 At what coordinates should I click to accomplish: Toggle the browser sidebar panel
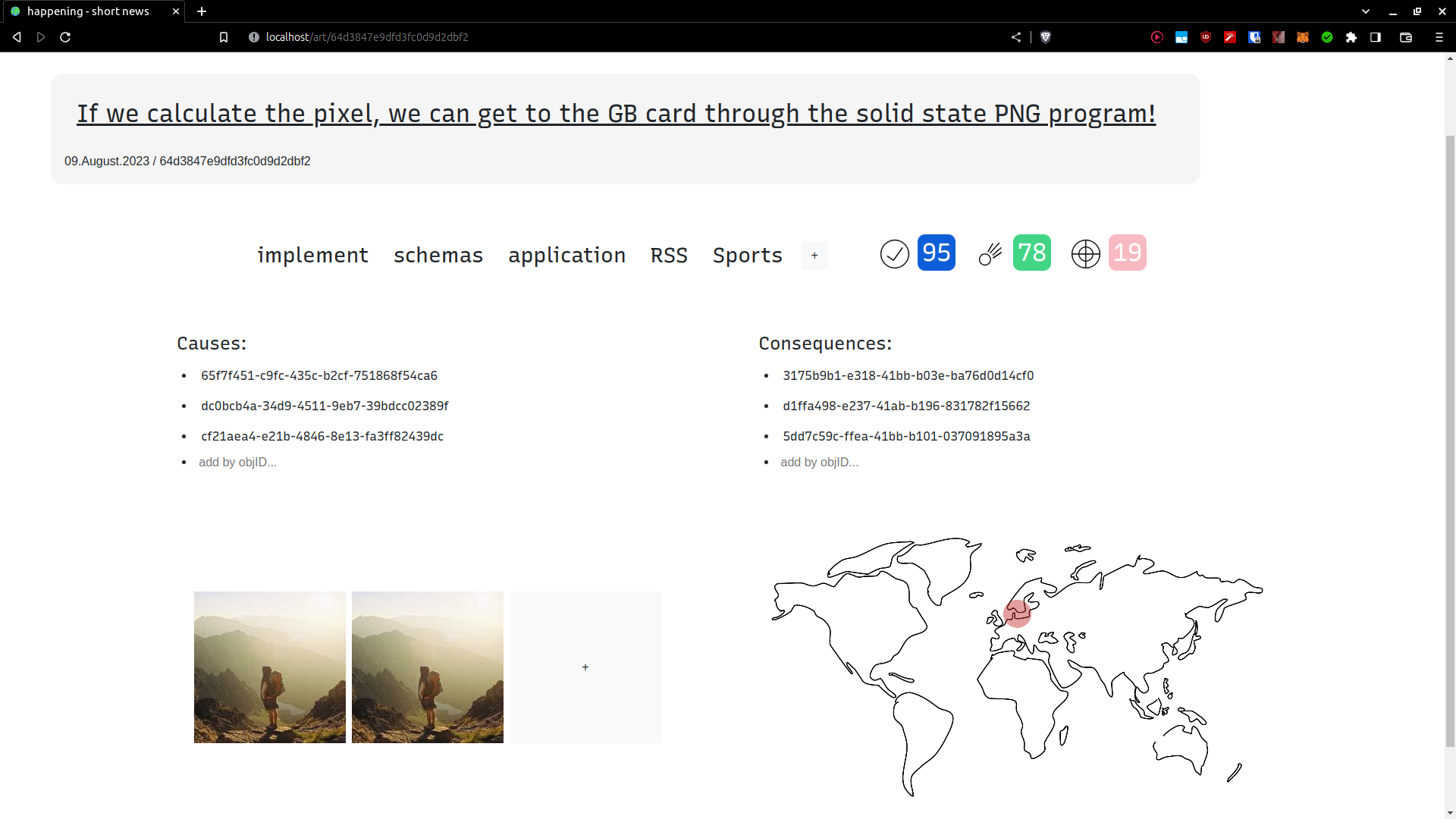coord(1376,37)
